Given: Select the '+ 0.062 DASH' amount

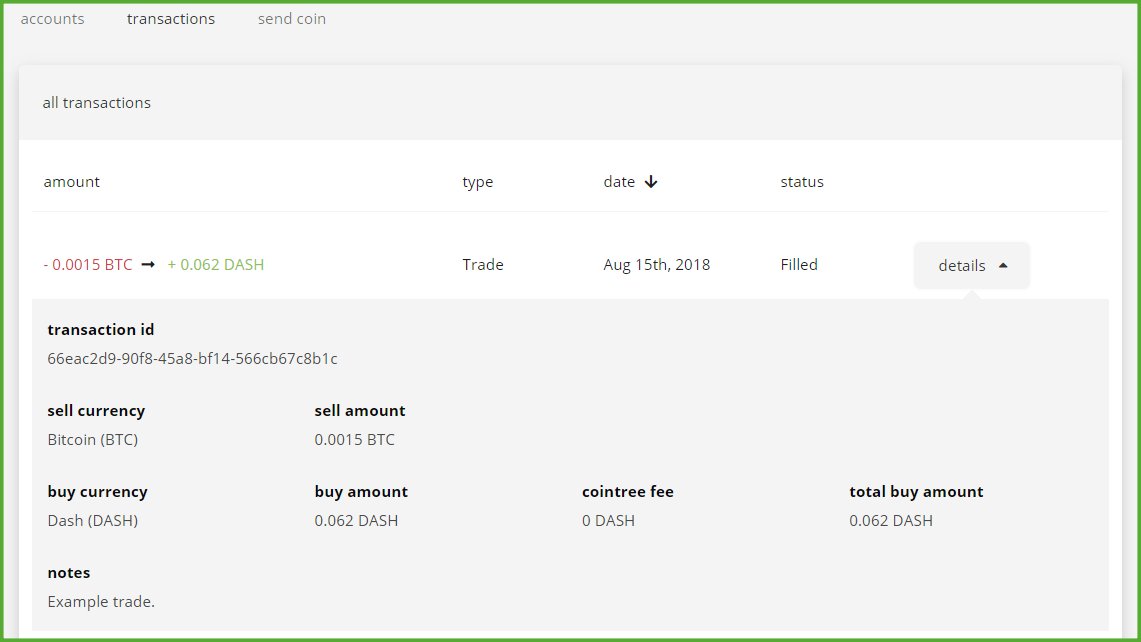Looking at the screenshot, I should (x=216, y=265).
